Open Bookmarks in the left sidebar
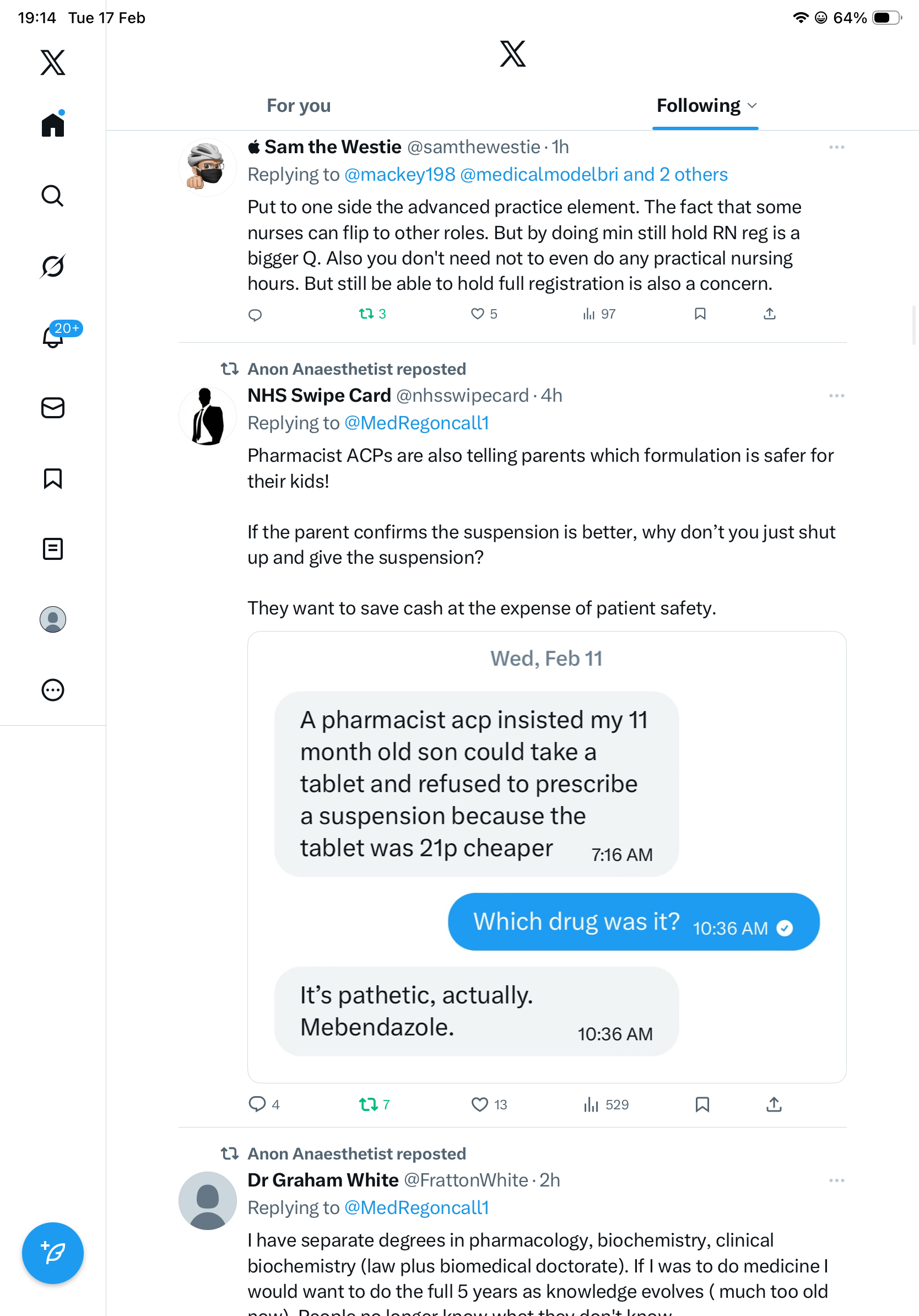Image resolution: width=919 pixels, height=1316 pixels. [x=53, y=478]
